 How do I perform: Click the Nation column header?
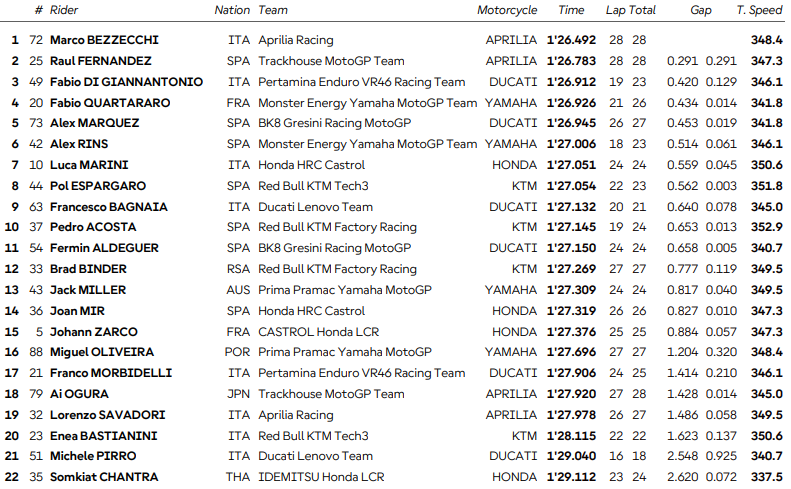[x=232, y=10]
